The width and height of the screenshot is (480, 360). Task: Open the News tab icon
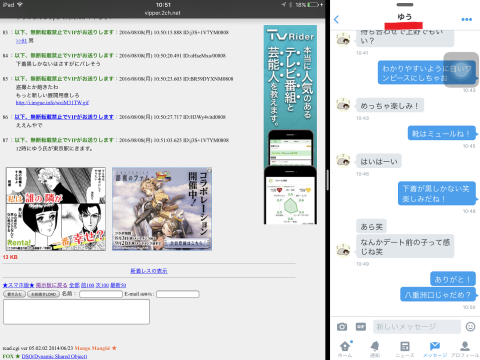pyautogui.click(x=405, y=349)
